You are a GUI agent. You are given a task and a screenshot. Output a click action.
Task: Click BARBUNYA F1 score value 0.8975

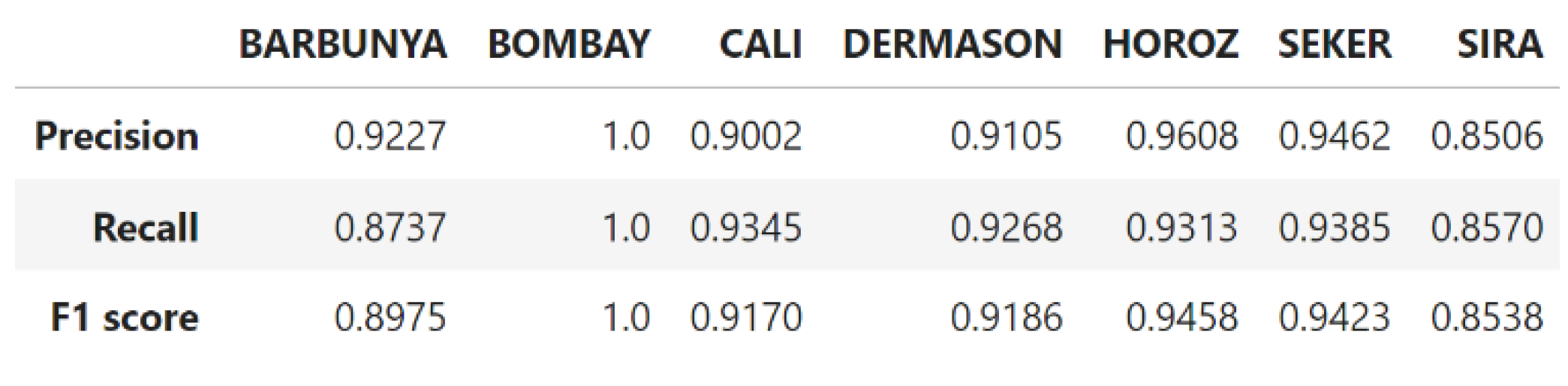point(390,317)
